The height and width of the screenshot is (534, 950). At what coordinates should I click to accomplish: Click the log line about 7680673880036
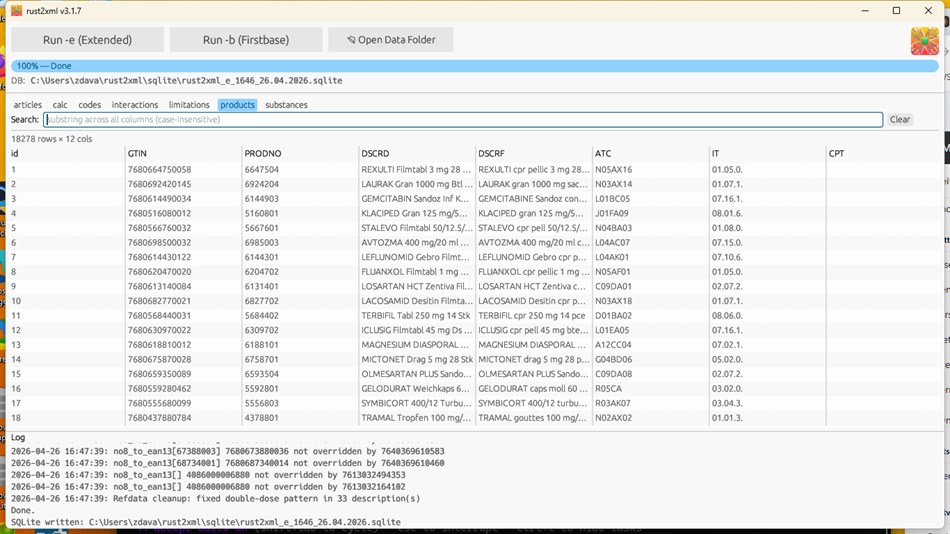click(227, 452)
